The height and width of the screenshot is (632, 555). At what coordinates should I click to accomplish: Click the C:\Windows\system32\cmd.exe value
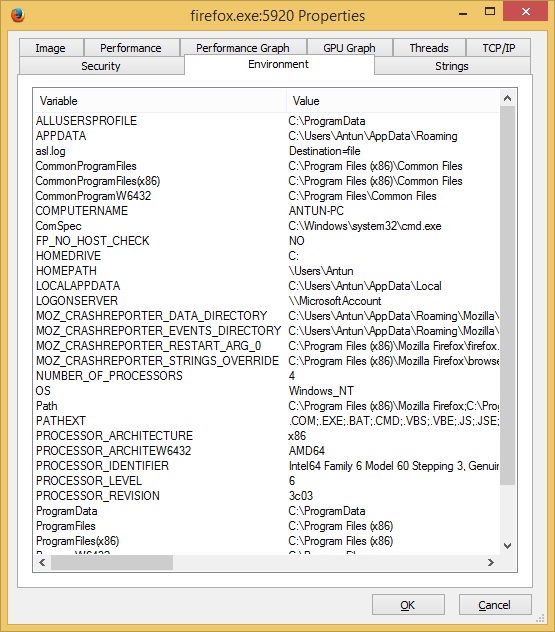(x=365, y=226)
